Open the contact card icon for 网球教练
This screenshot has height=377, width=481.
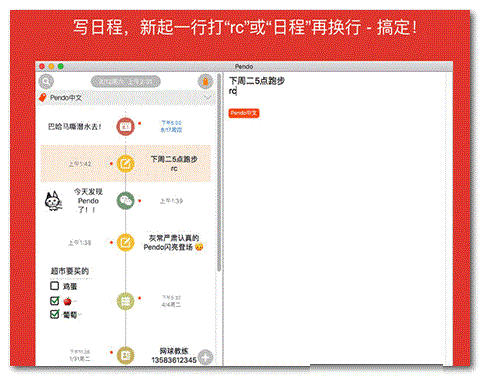click(125, 355)
